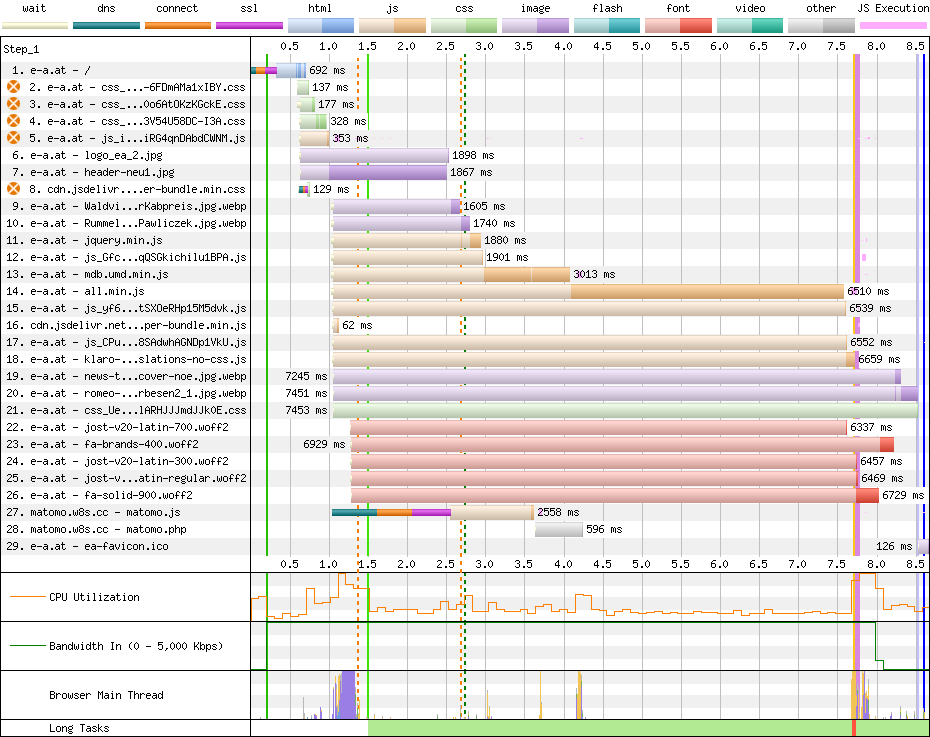Click the red long-task marker in Long Tasks

tap(854, 728)
